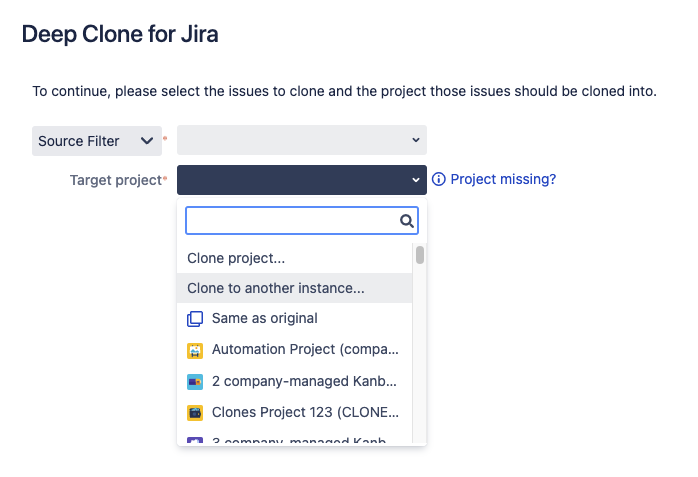The image size is (698, 477).
Task: Click the Deep Clone for Jira heading
Action: click(x=120, y=35)
